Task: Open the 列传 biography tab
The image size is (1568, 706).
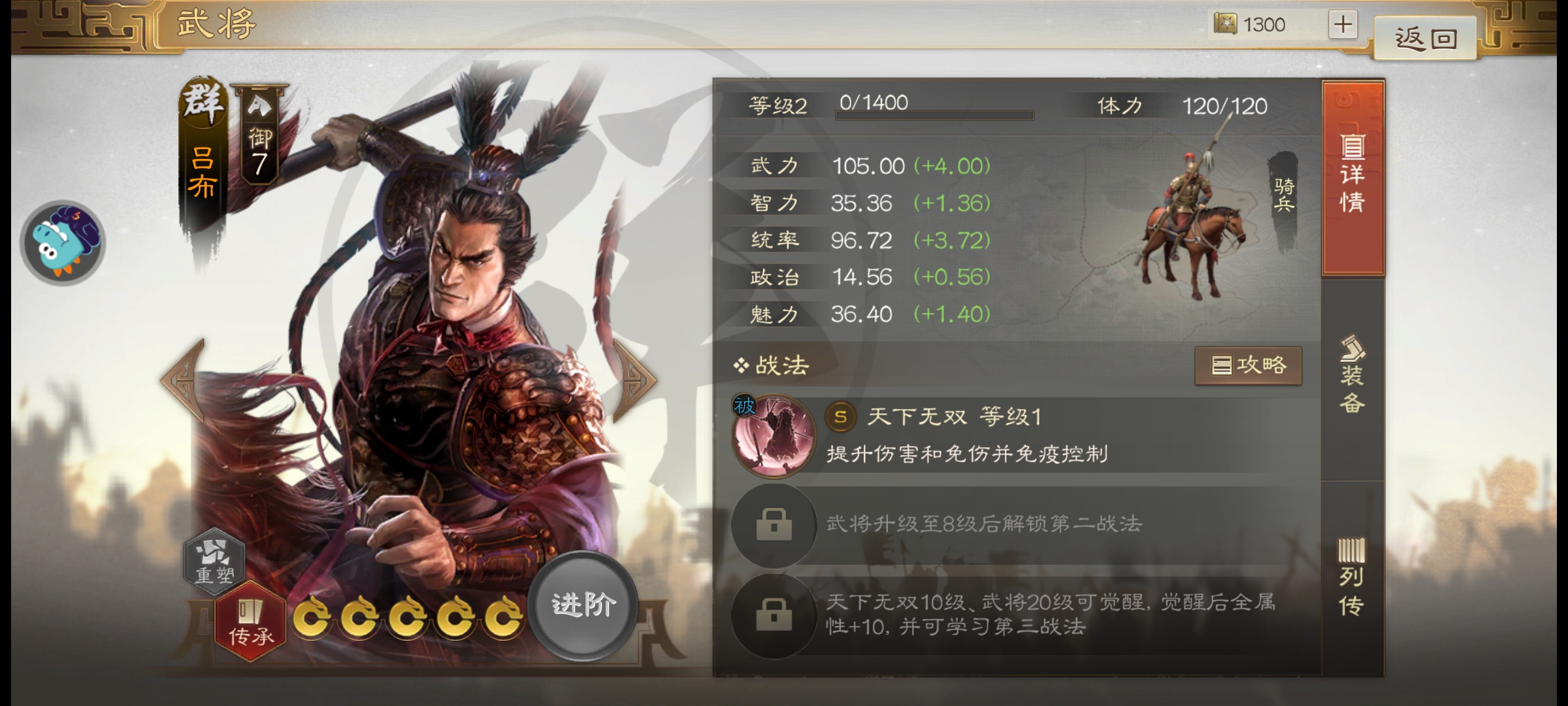Action: pyautogui.click(x=1351, y=579)
